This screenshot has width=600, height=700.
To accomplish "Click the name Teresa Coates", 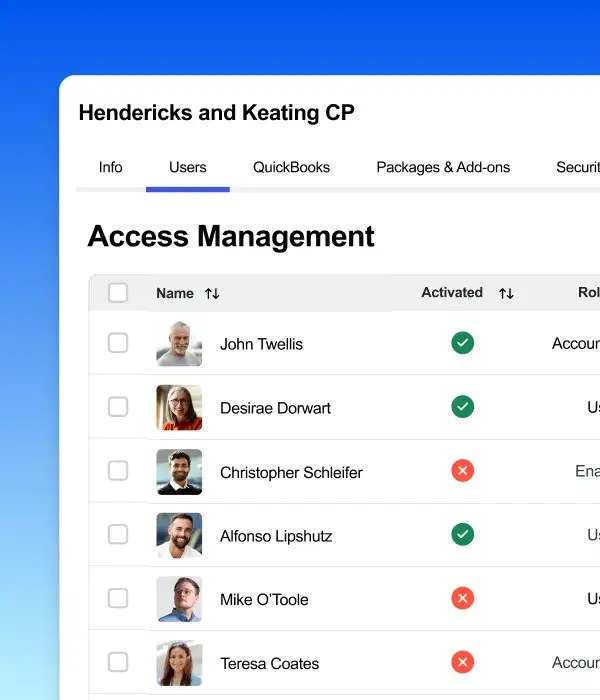I will (269, 663).
